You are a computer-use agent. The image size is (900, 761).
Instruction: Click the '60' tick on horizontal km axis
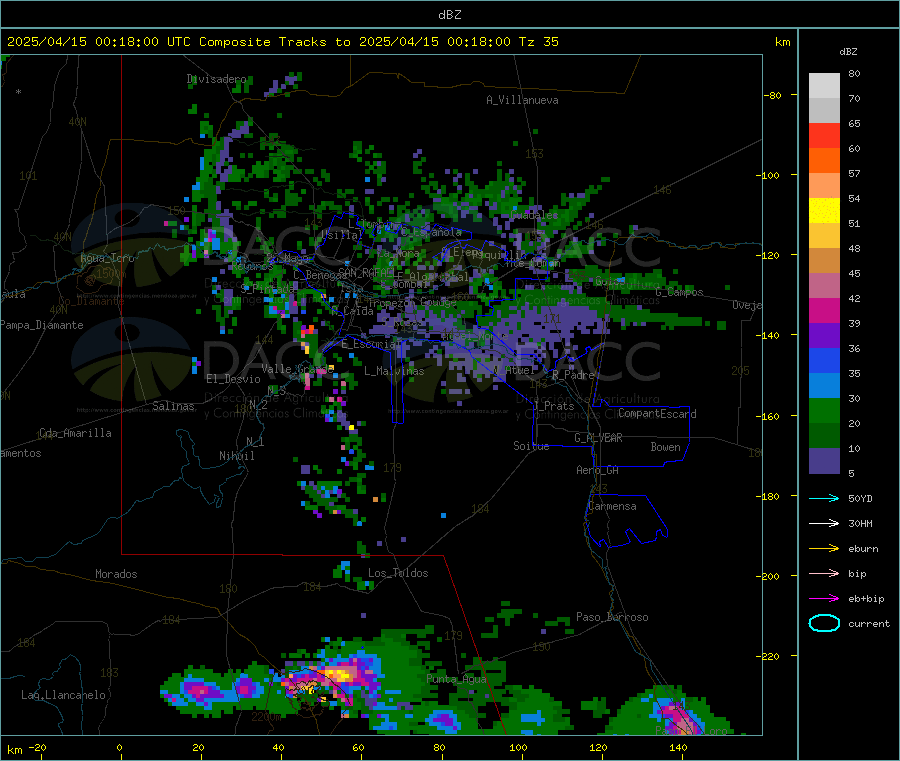point(358,747)
